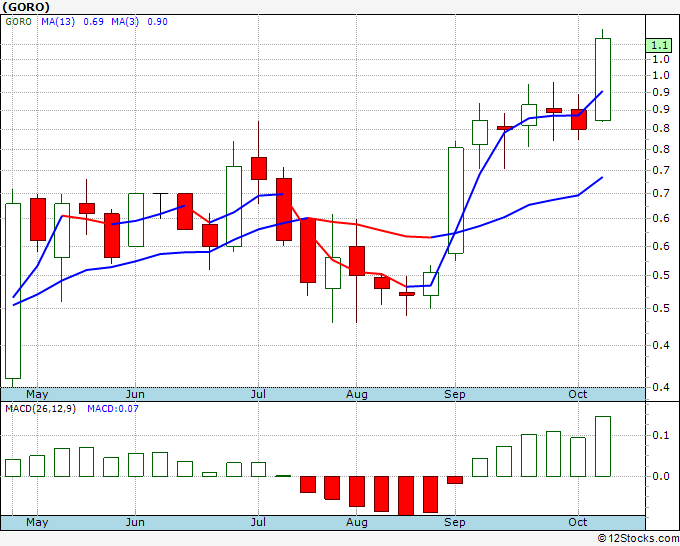Click Oct on the price chart date axis
Viewport: 680px width, 546px height.
[x=578, y=394]
